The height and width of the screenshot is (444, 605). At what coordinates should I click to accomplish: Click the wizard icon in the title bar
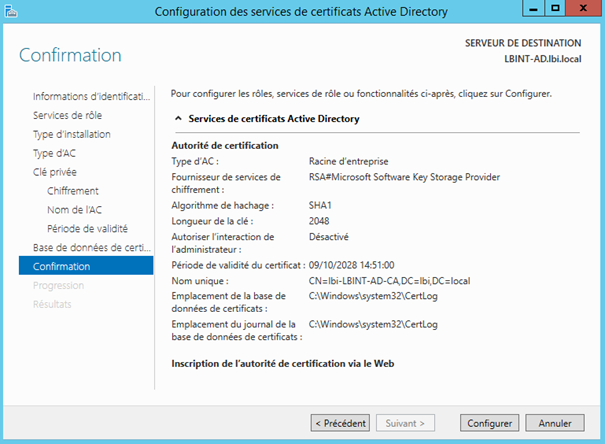point(12,11)
